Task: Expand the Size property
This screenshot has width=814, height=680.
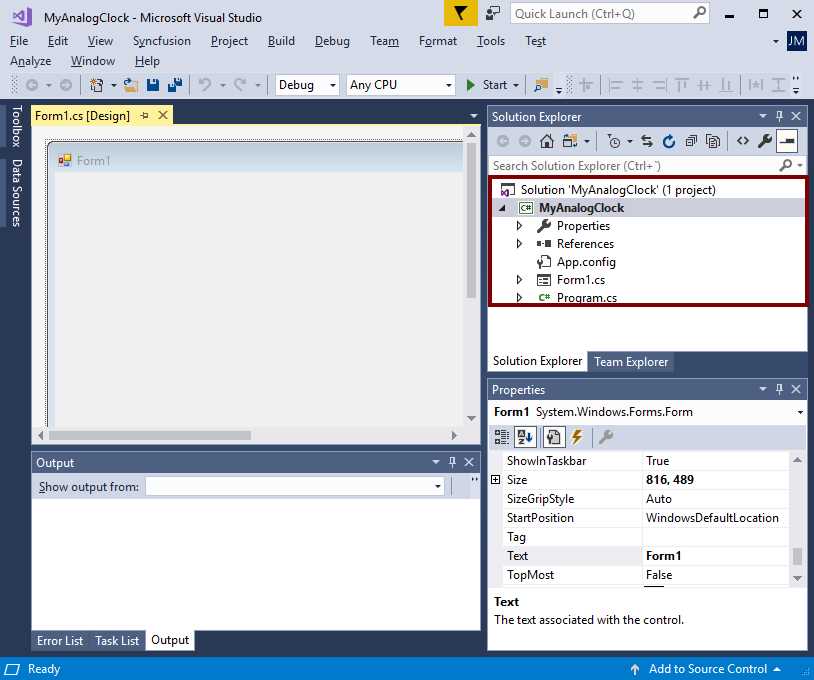Action: click(496, 480)
